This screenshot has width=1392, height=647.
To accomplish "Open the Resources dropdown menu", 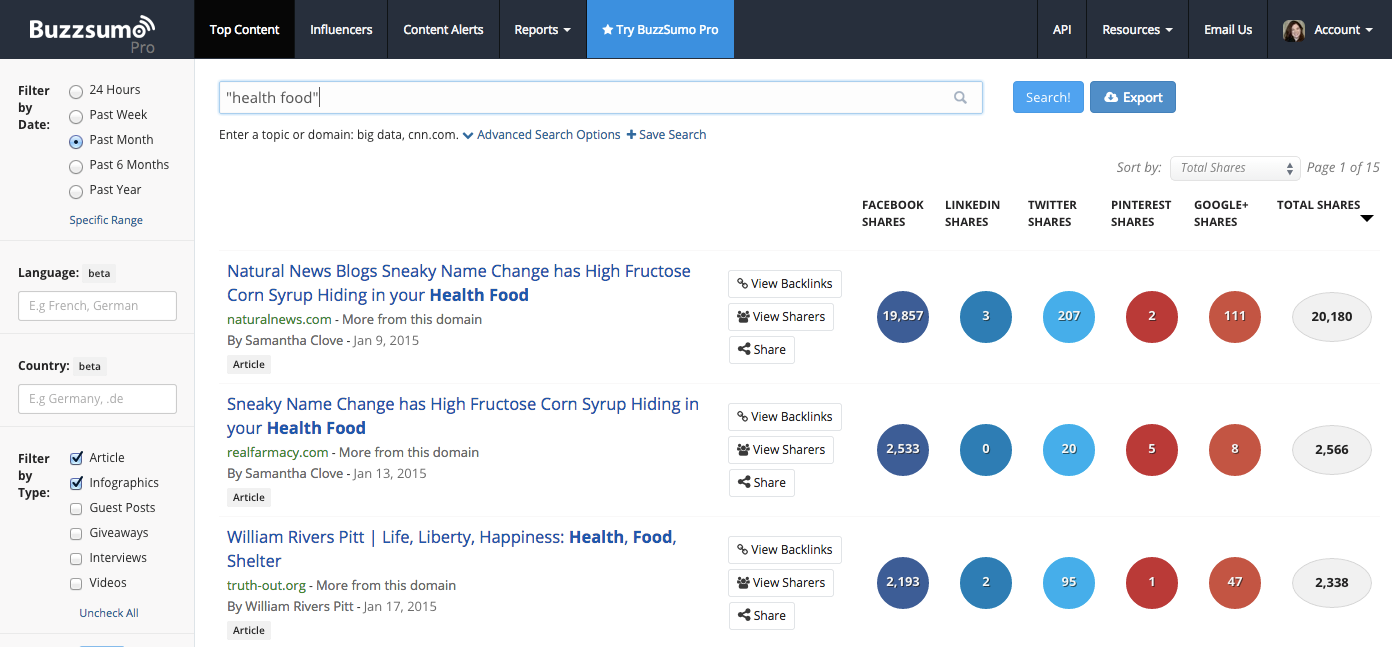I will pos(1137,30).
